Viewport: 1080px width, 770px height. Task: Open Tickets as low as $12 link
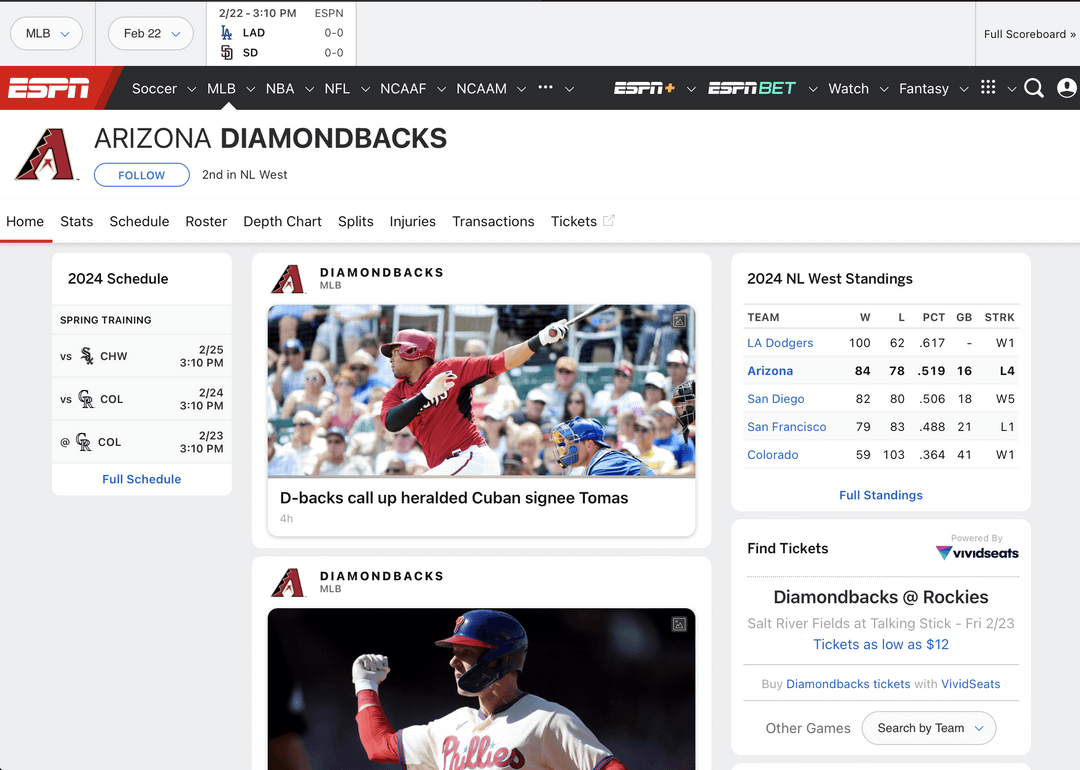pyautogui.click(x=880, y=645)
